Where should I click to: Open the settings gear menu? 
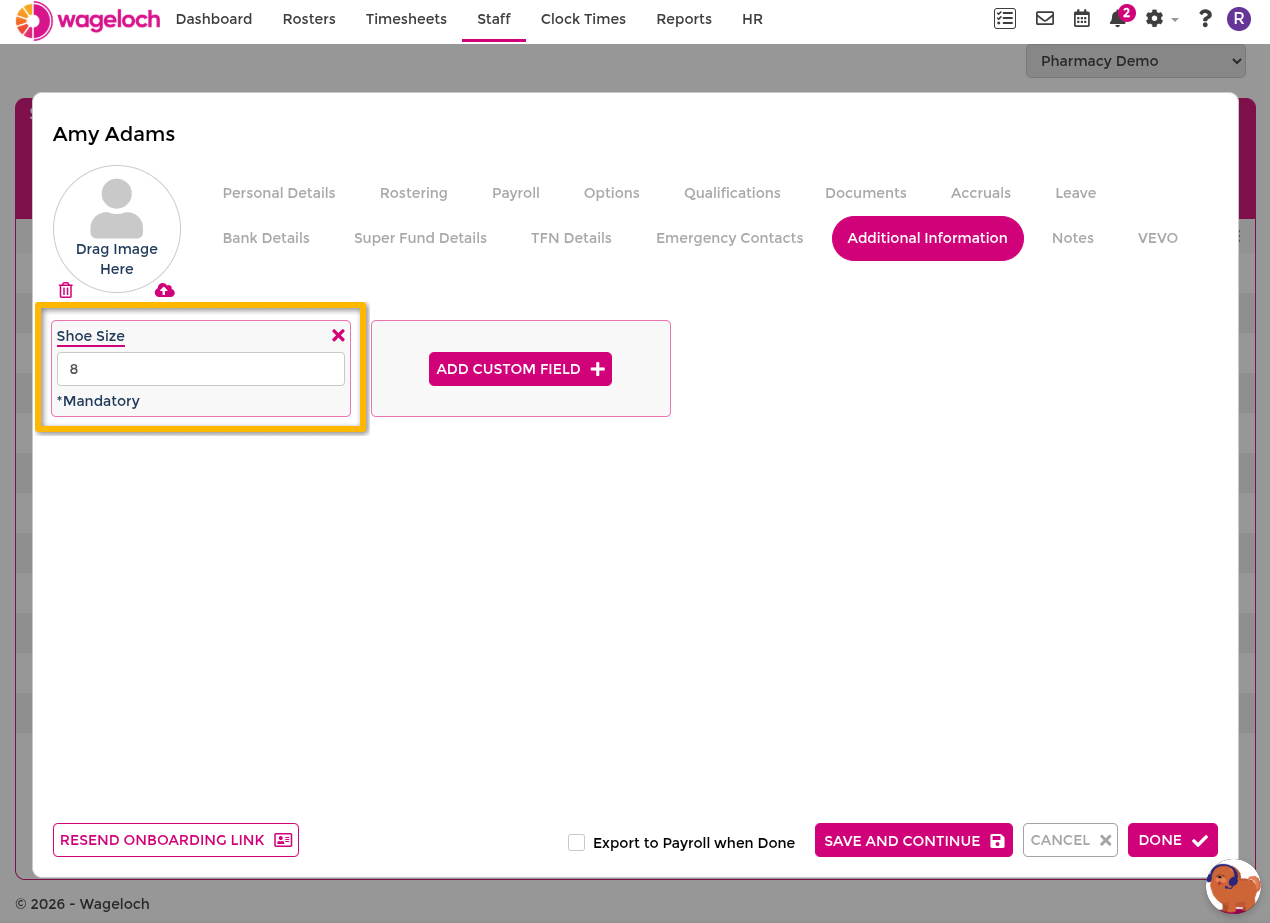tap(1161, 18)
